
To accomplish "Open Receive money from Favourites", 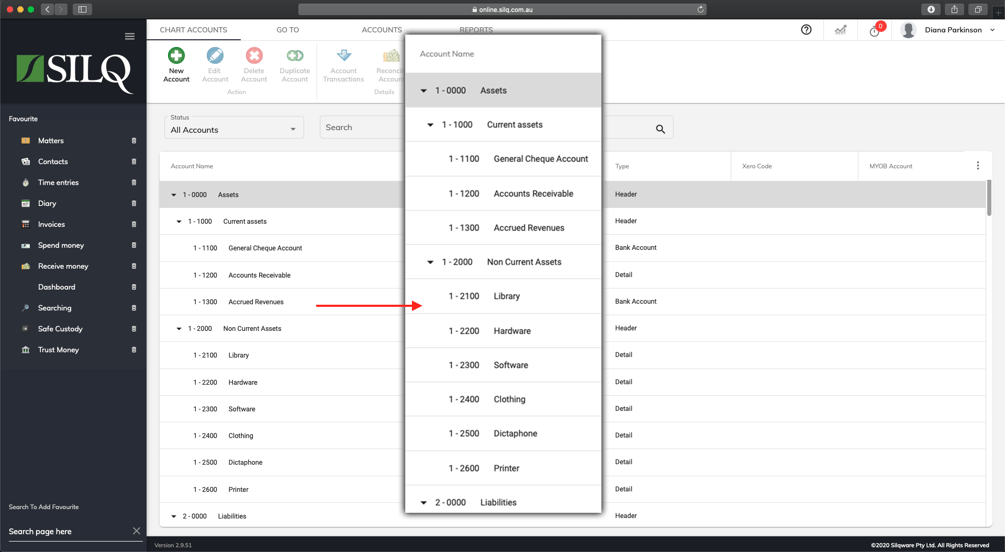I will tap(63, 266).
